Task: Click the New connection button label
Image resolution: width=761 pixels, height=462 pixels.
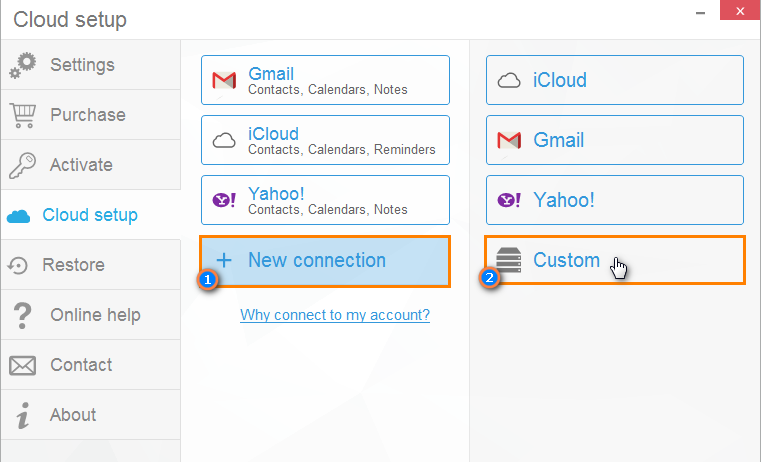Action: point(317,261)
